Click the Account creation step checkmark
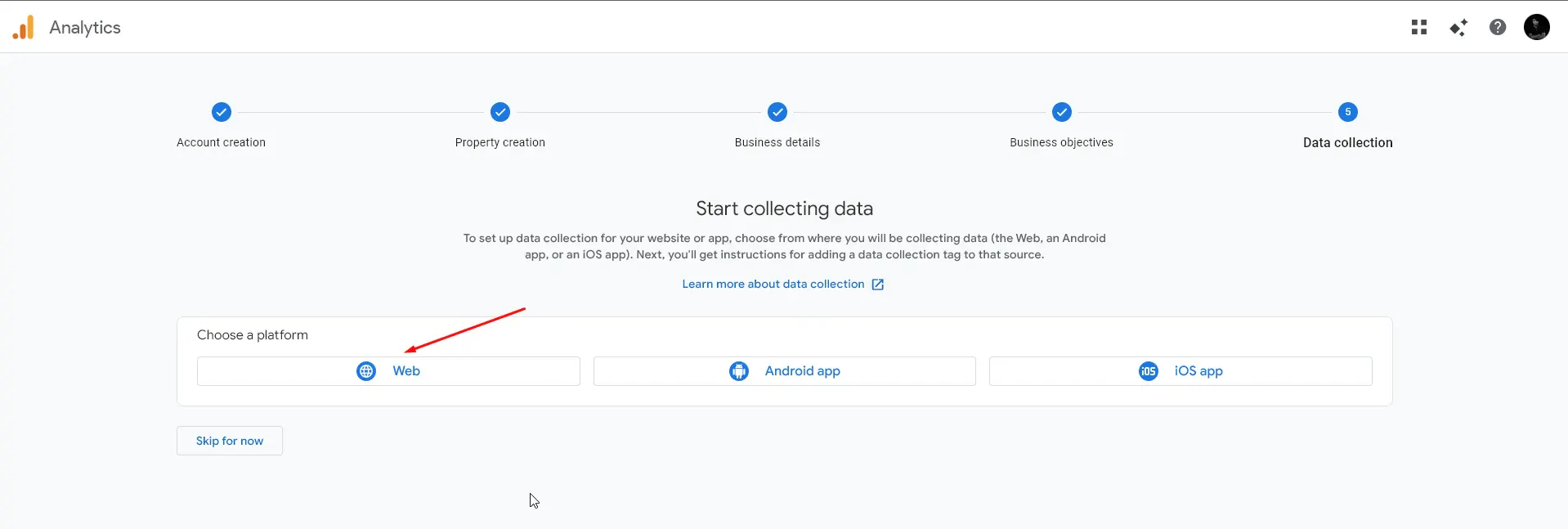Screen dimensions: 1568x529 [x=222, y=112]
